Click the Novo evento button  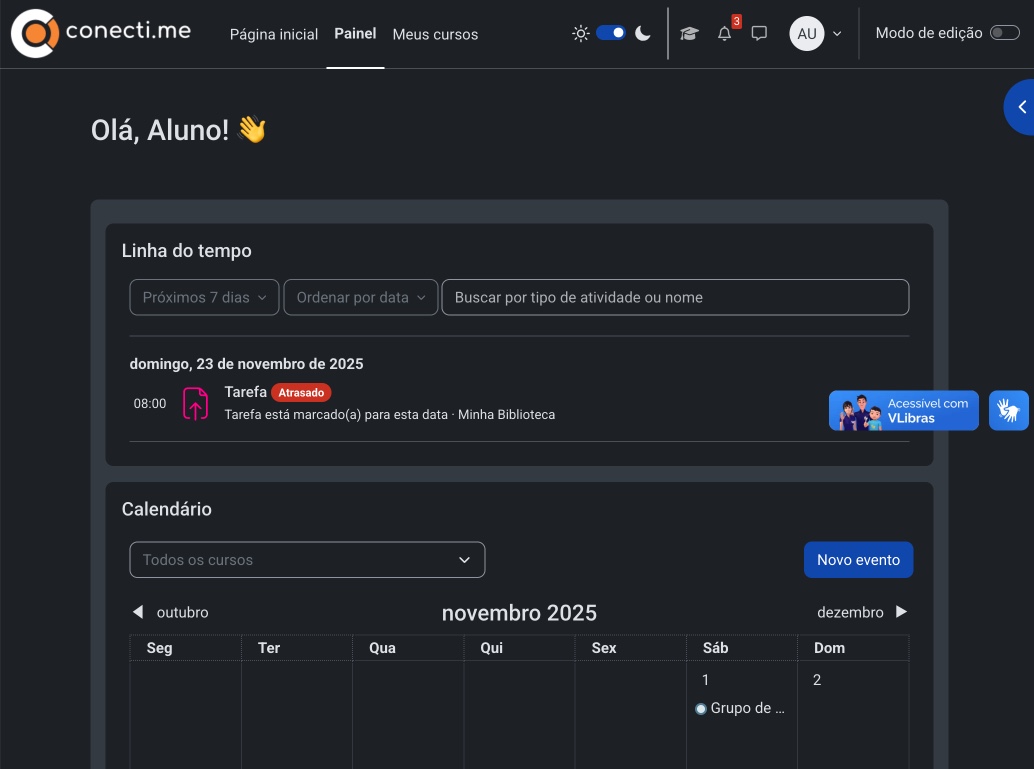858,559
